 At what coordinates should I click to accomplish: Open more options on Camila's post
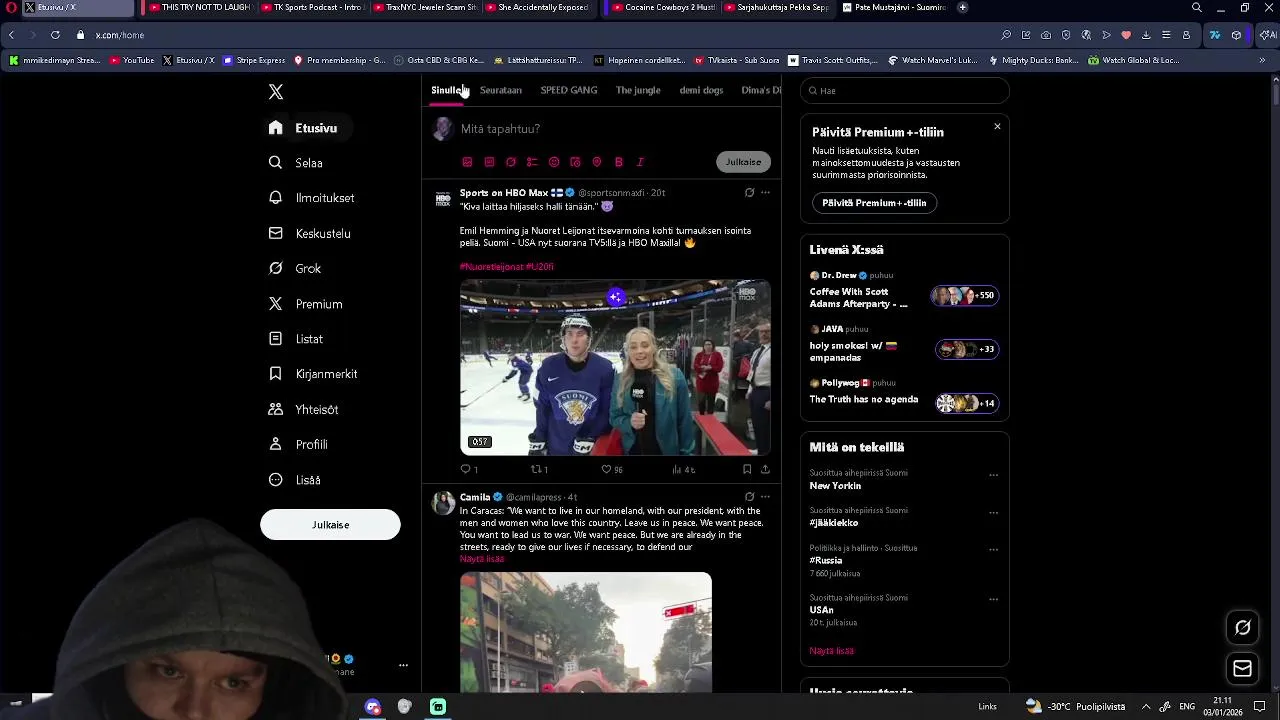click(765, 496)
